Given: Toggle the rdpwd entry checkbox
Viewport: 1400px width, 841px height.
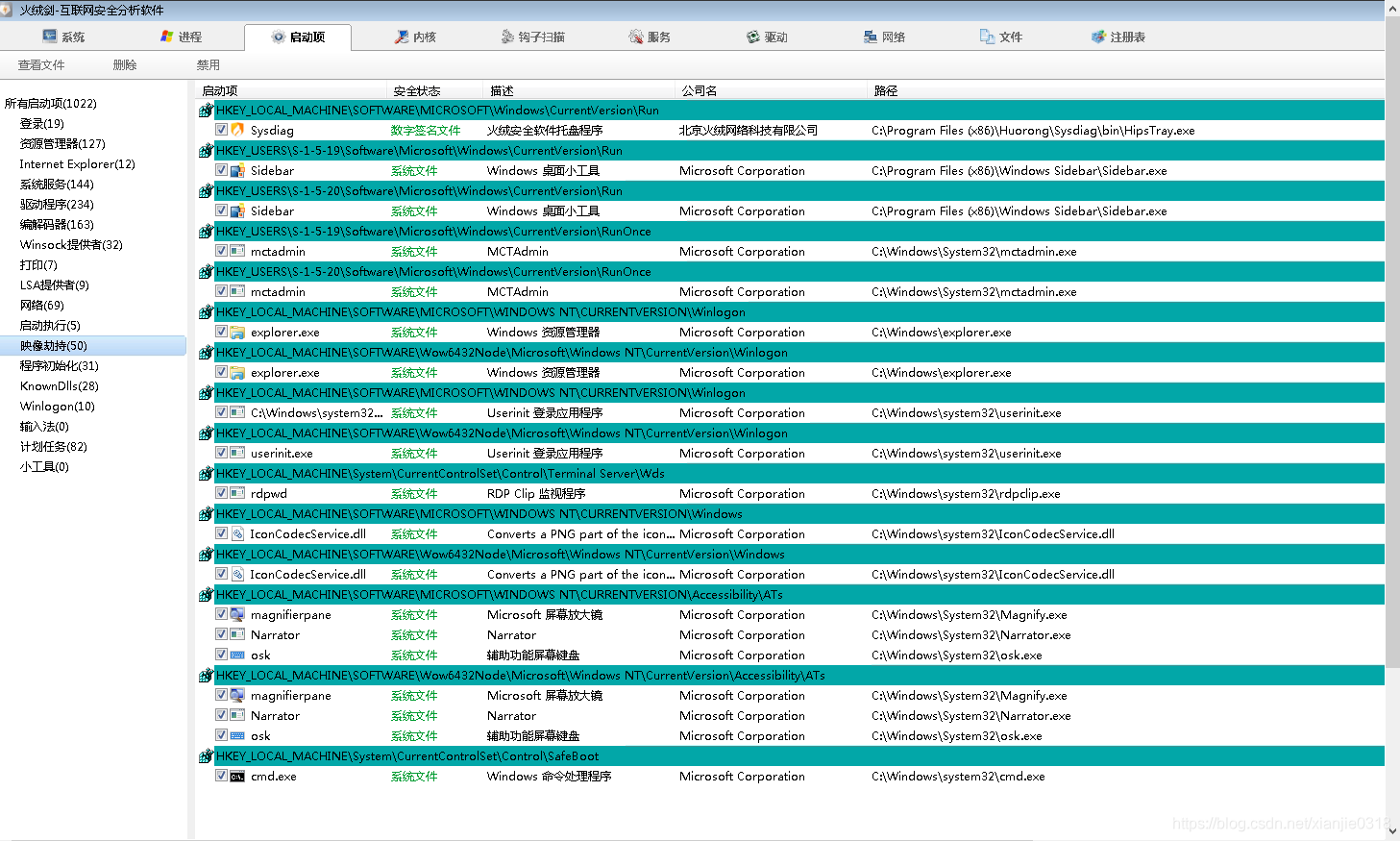Looking at the screenshot, I should click(x=221, y=493).
